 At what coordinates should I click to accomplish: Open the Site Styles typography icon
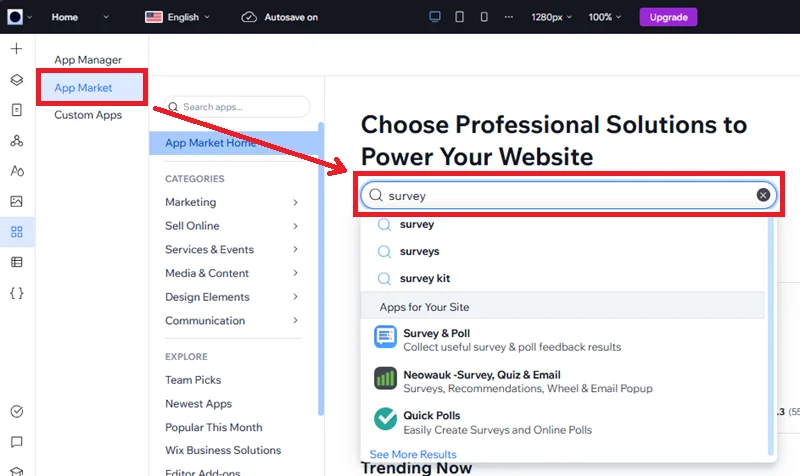point(16,170)
